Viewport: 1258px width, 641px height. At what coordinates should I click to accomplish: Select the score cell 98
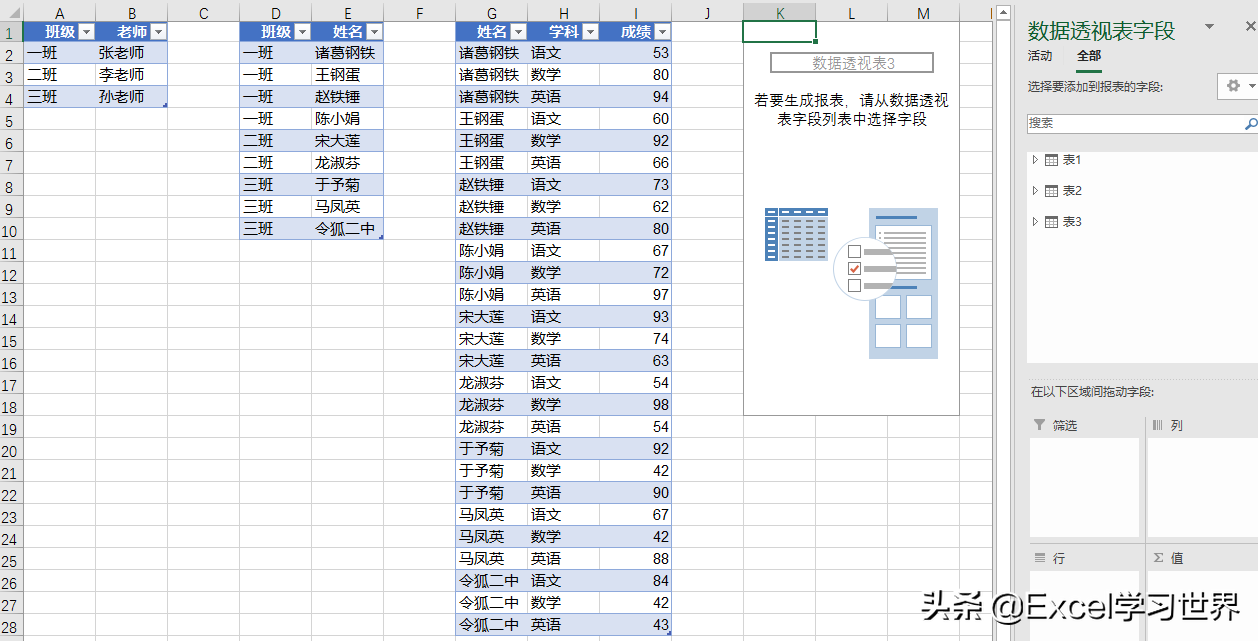tap(636, 404)
